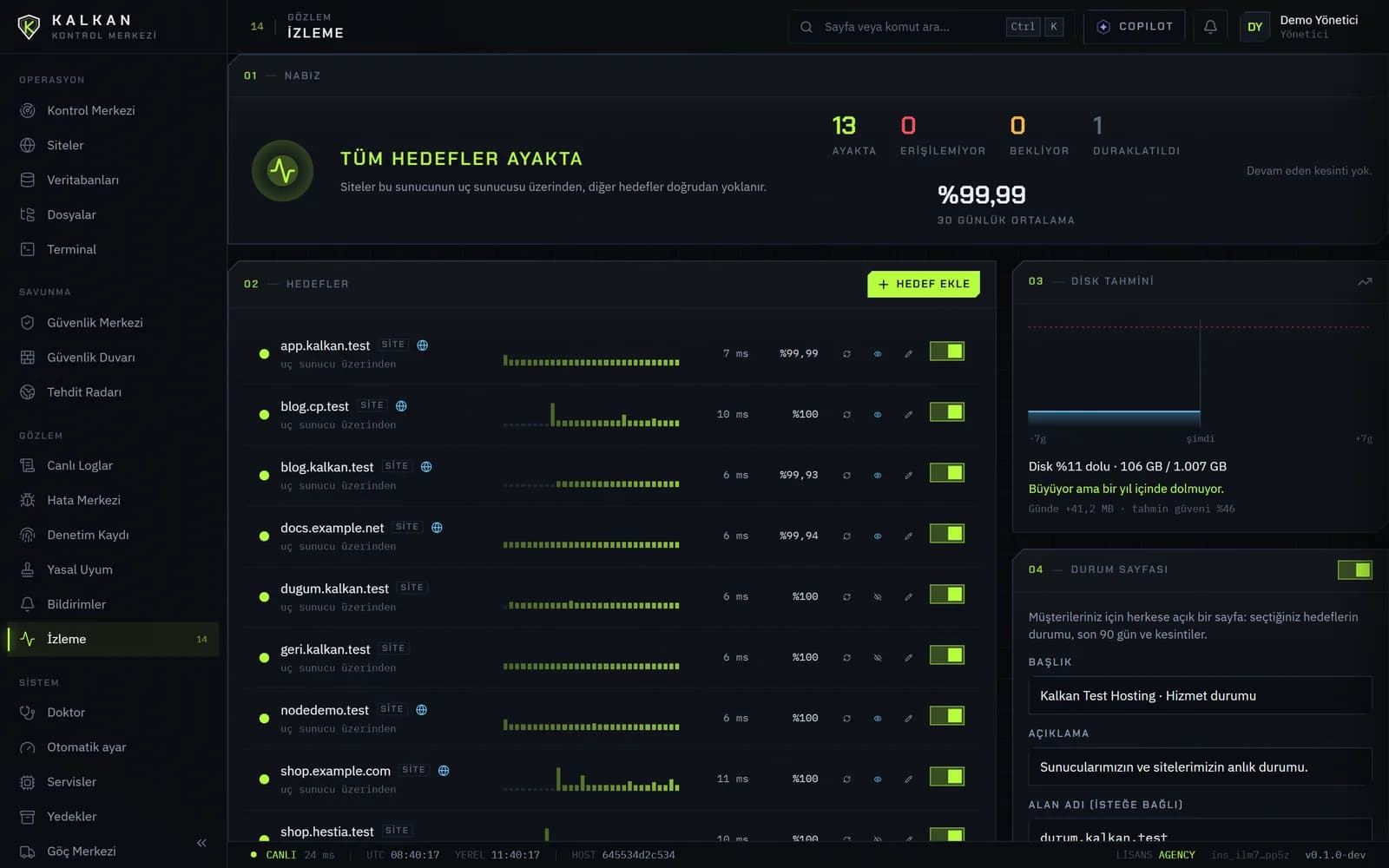Click the Açıklama input field

pos(1200,767)
